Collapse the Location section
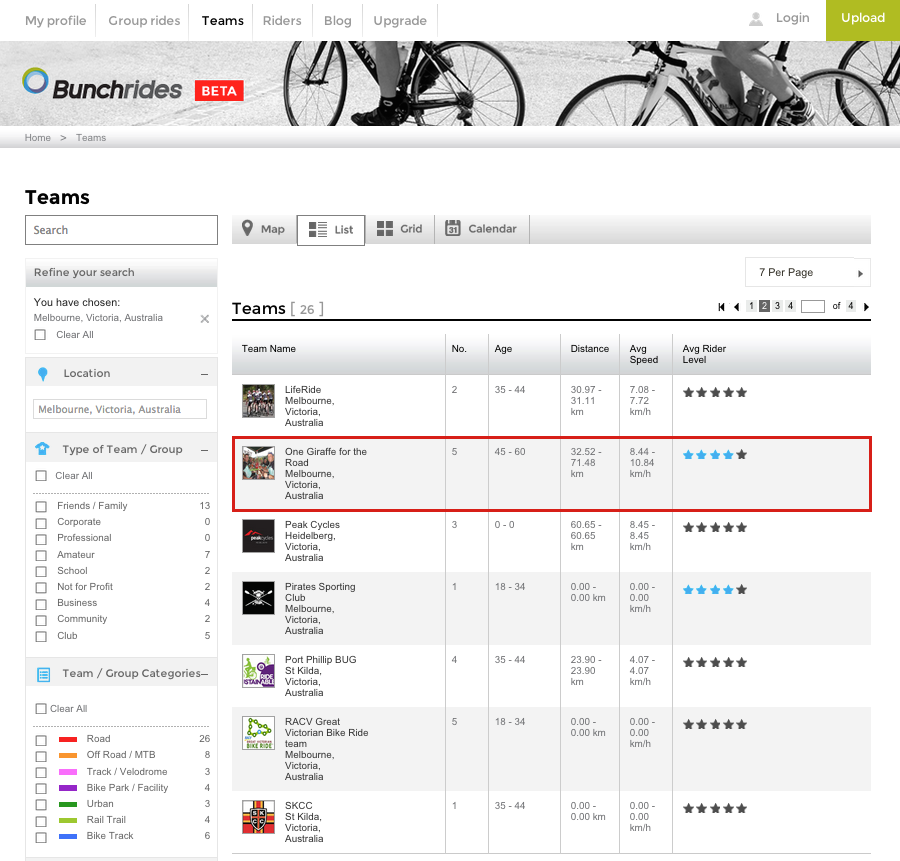Viewport: 900px width, 861px height. [204, 374]
